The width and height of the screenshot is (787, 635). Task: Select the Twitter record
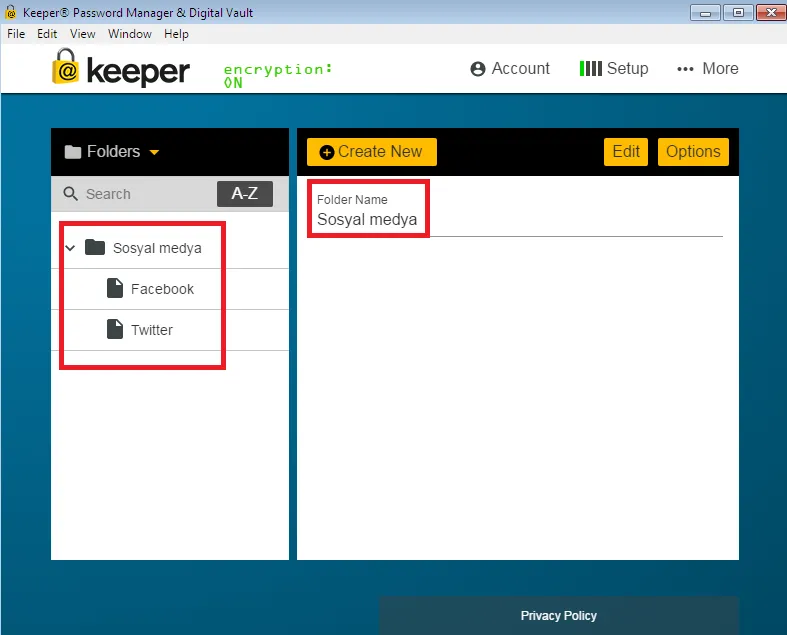point(170,330)
